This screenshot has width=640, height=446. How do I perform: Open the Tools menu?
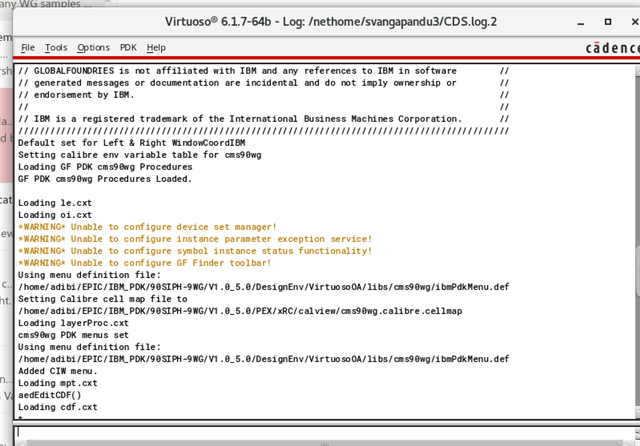click(56, 48)
